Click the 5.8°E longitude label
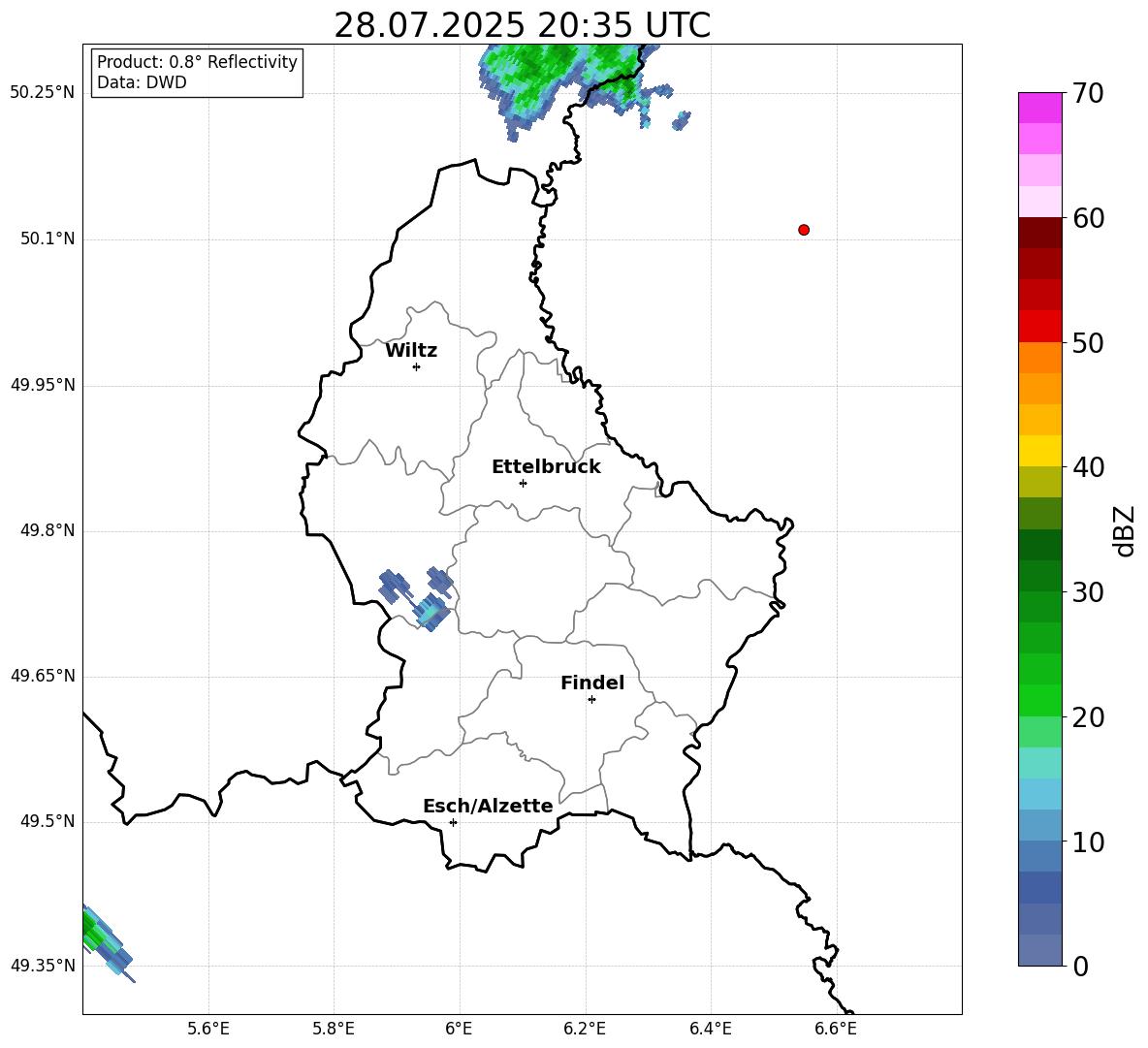 tap(334, 1029)
